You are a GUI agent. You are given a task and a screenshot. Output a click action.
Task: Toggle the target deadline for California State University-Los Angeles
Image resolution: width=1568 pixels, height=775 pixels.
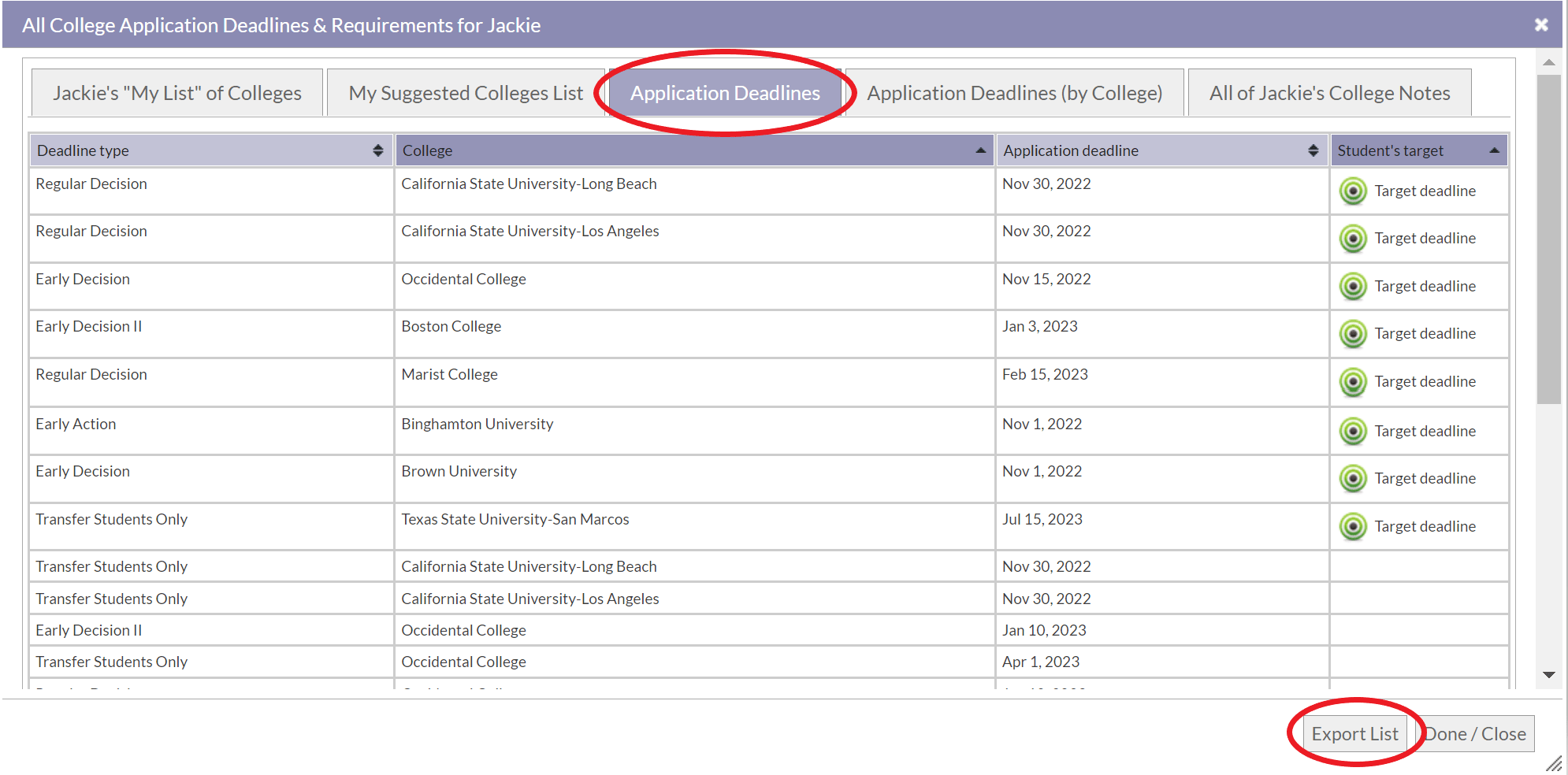click(1352, 238)
